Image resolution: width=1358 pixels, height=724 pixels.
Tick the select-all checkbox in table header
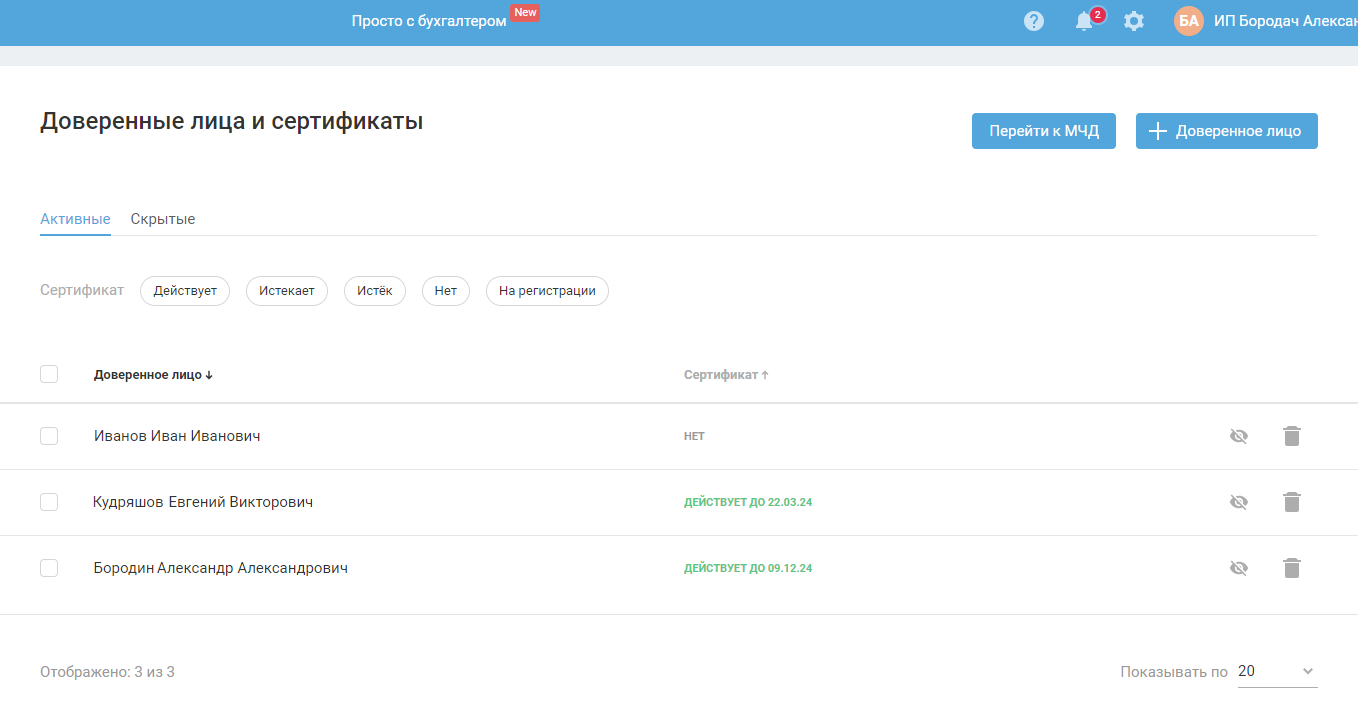(49, 374)
